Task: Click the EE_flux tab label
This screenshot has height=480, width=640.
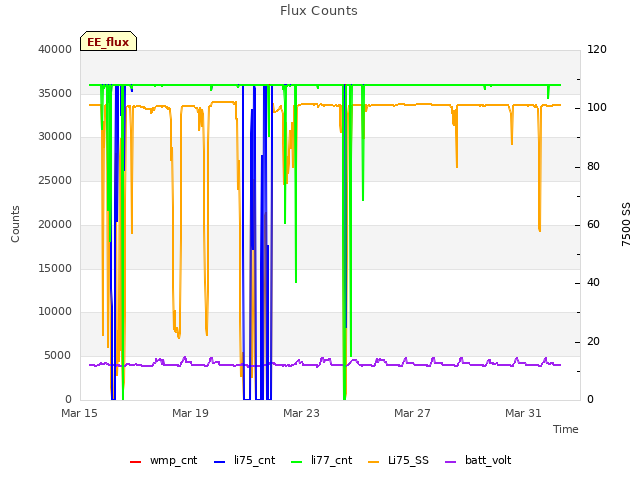Action: tap(108, 42)
